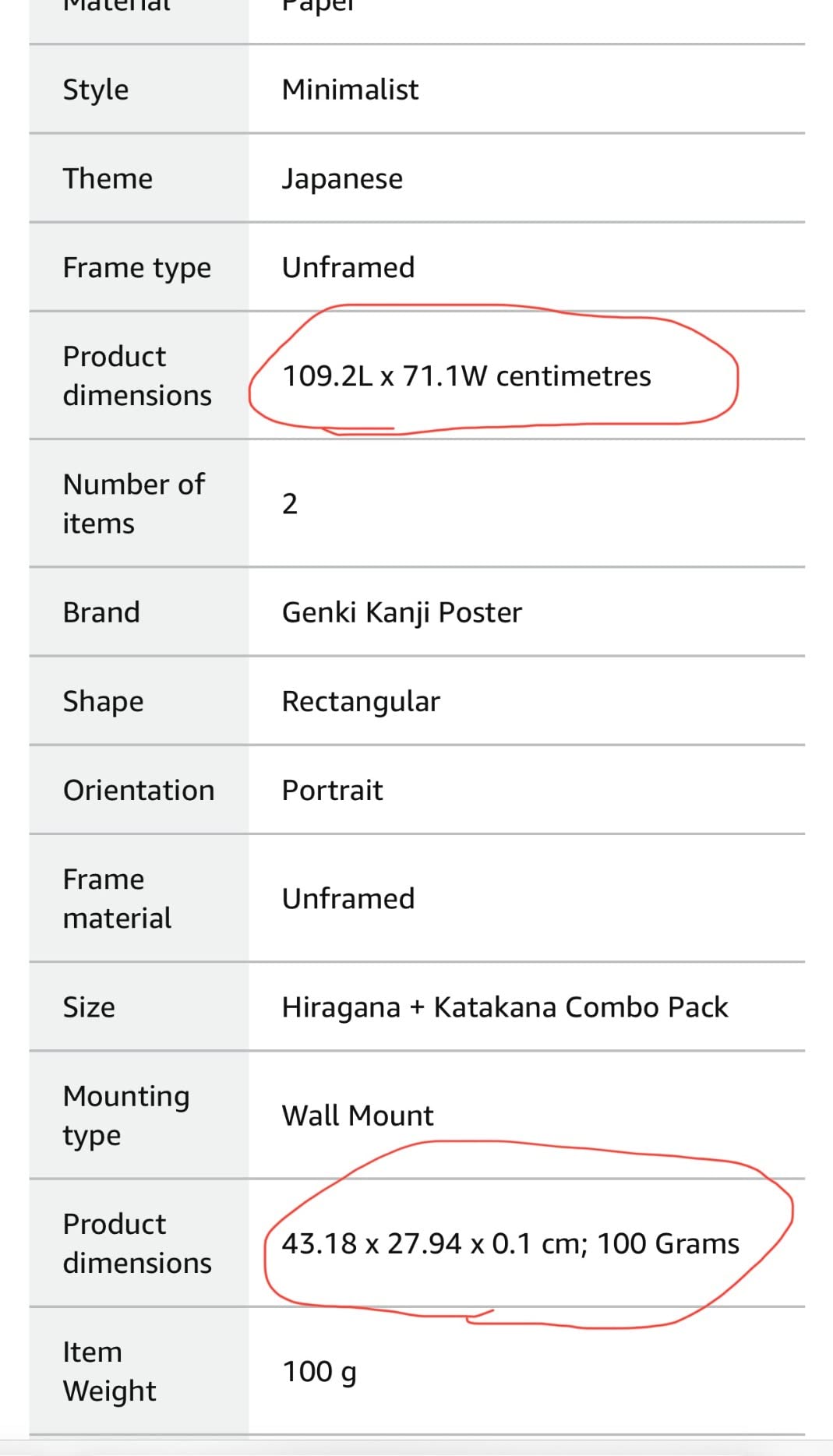Select the Rectangular shape value

coord(361,701)
